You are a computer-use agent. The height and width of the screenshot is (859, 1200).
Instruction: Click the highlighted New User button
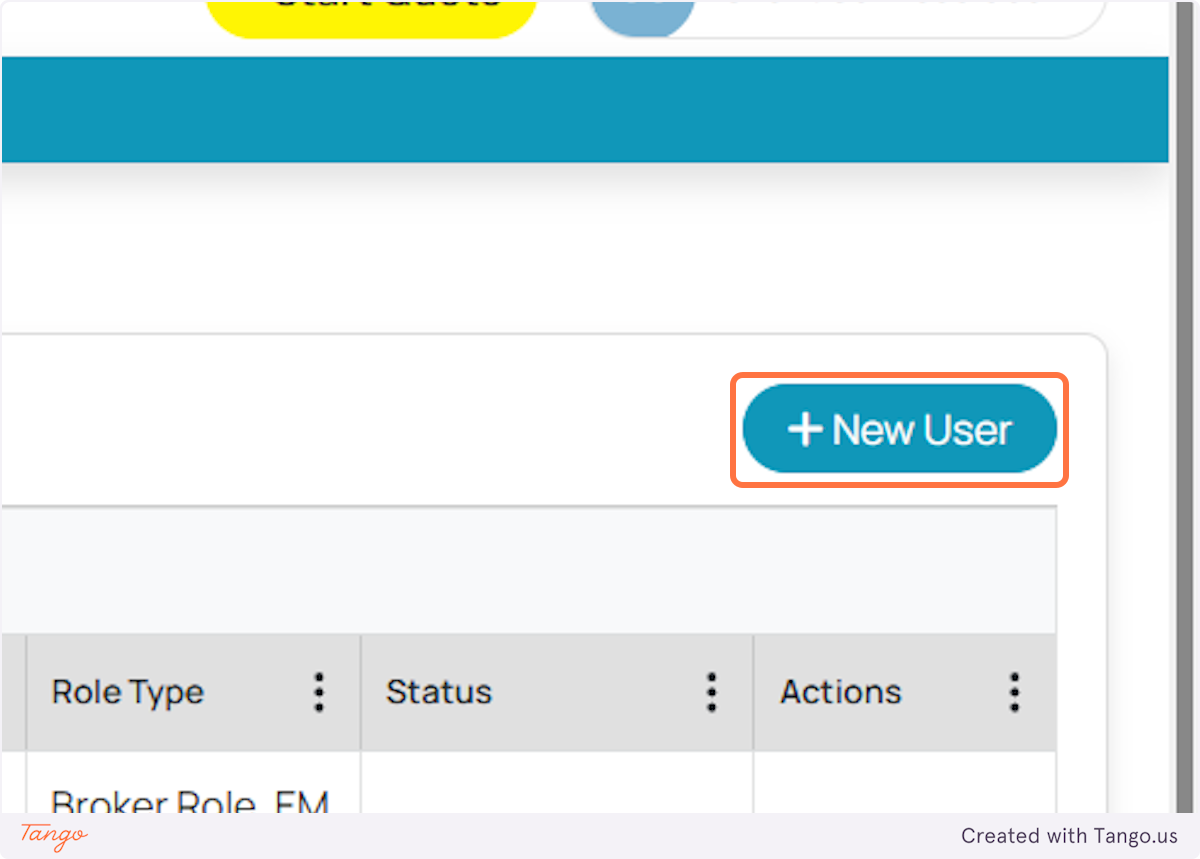tap(898, 429)
